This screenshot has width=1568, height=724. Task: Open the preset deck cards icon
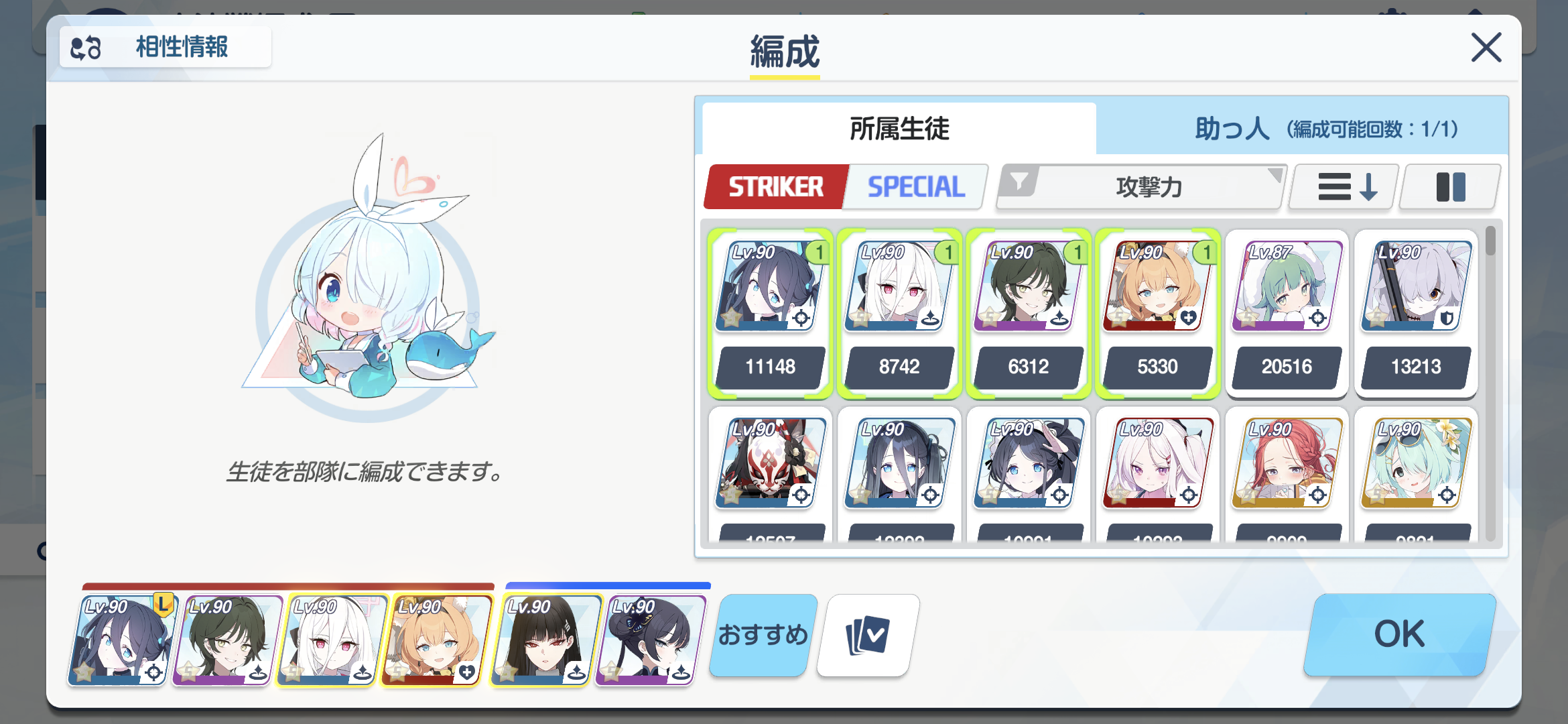(x=868, y=635)
